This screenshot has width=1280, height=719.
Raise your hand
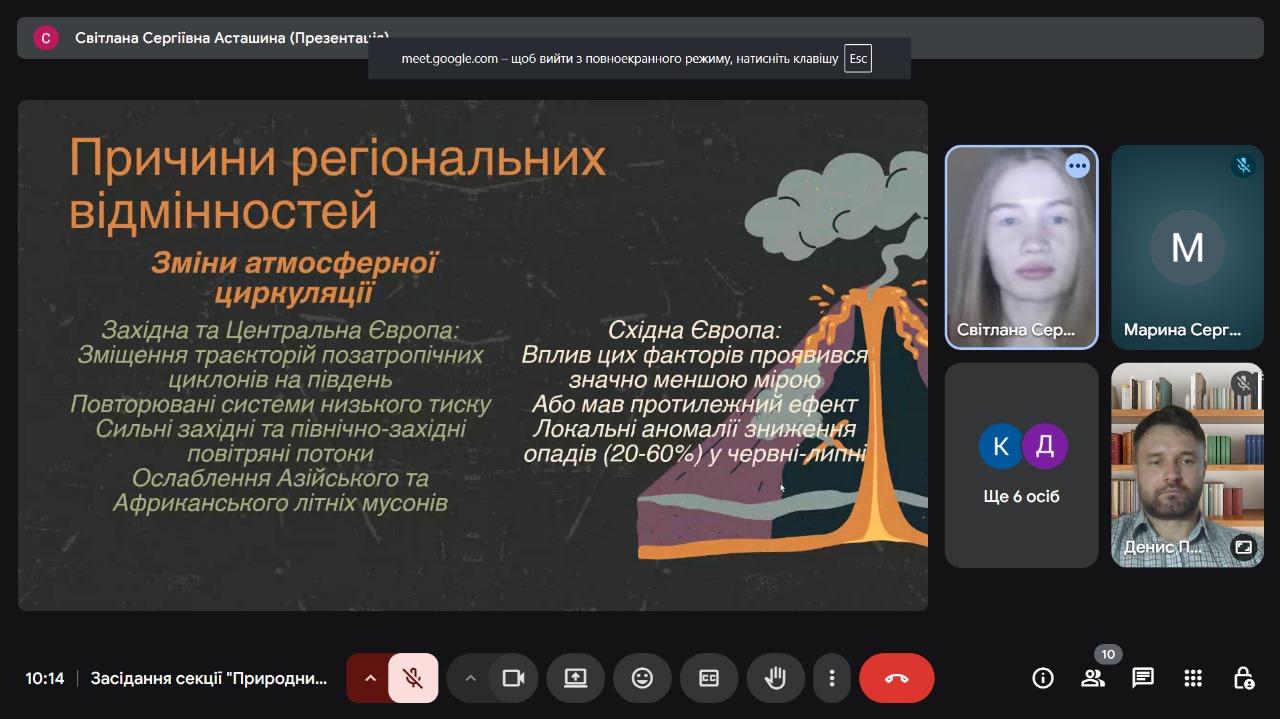(775, 677)
